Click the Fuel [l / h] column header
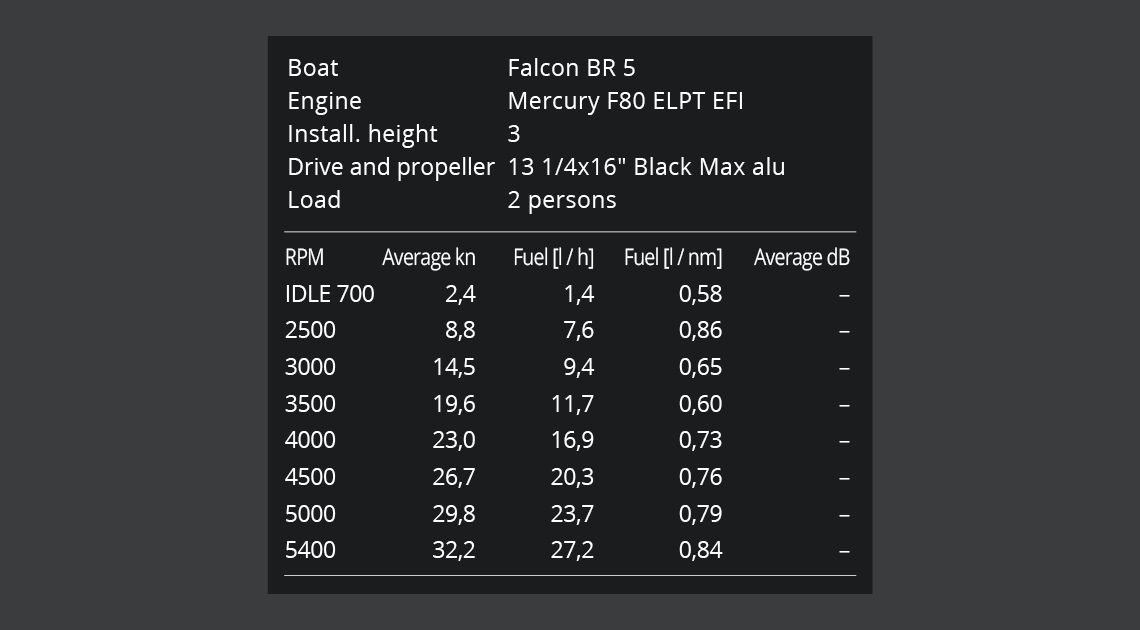Viewport: 1140px width, 630px height. [553, 257]
